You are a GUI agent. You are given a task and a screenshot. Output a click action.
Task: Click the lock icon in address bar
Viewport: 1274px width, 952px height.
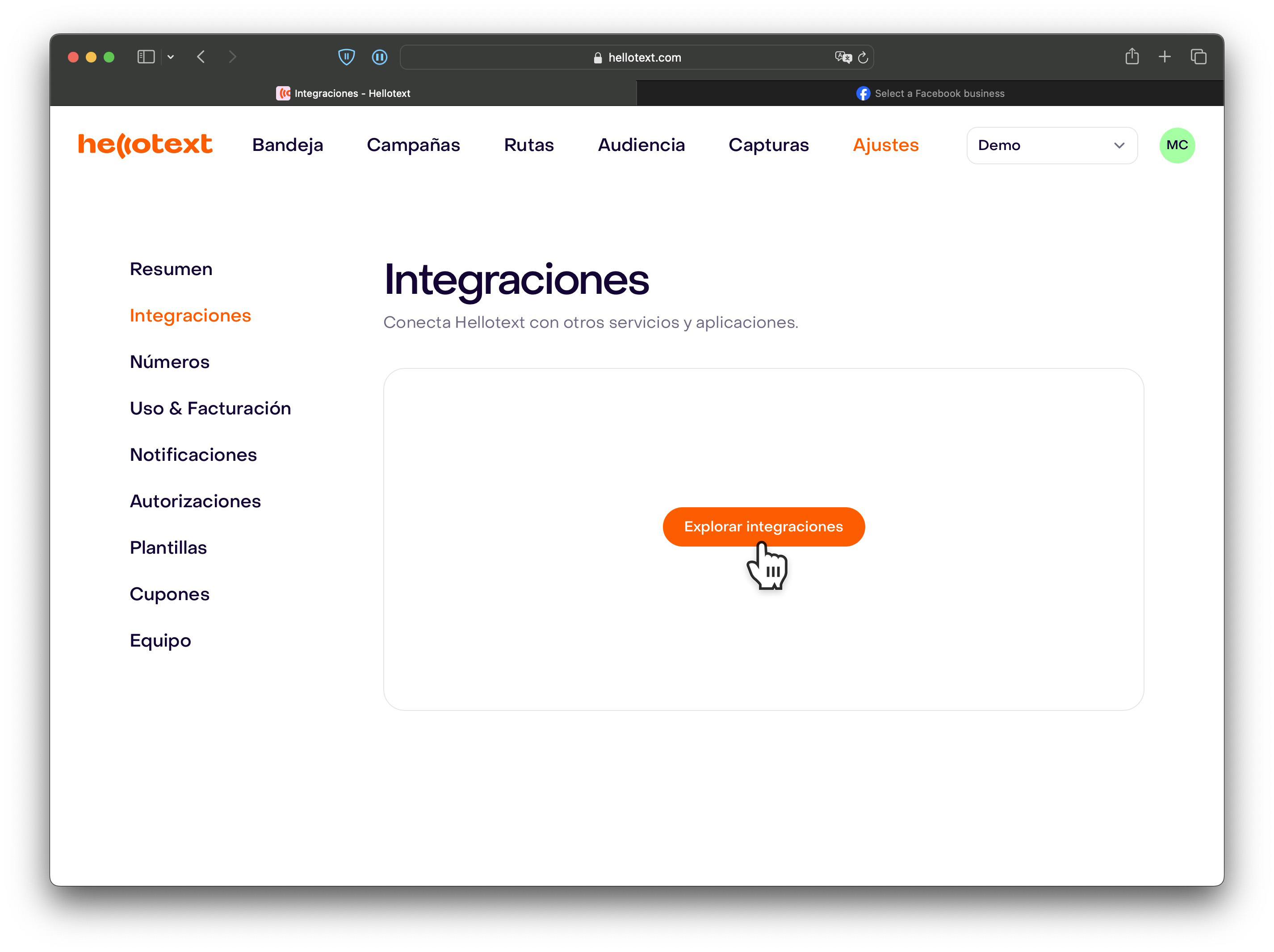(598, 58)
